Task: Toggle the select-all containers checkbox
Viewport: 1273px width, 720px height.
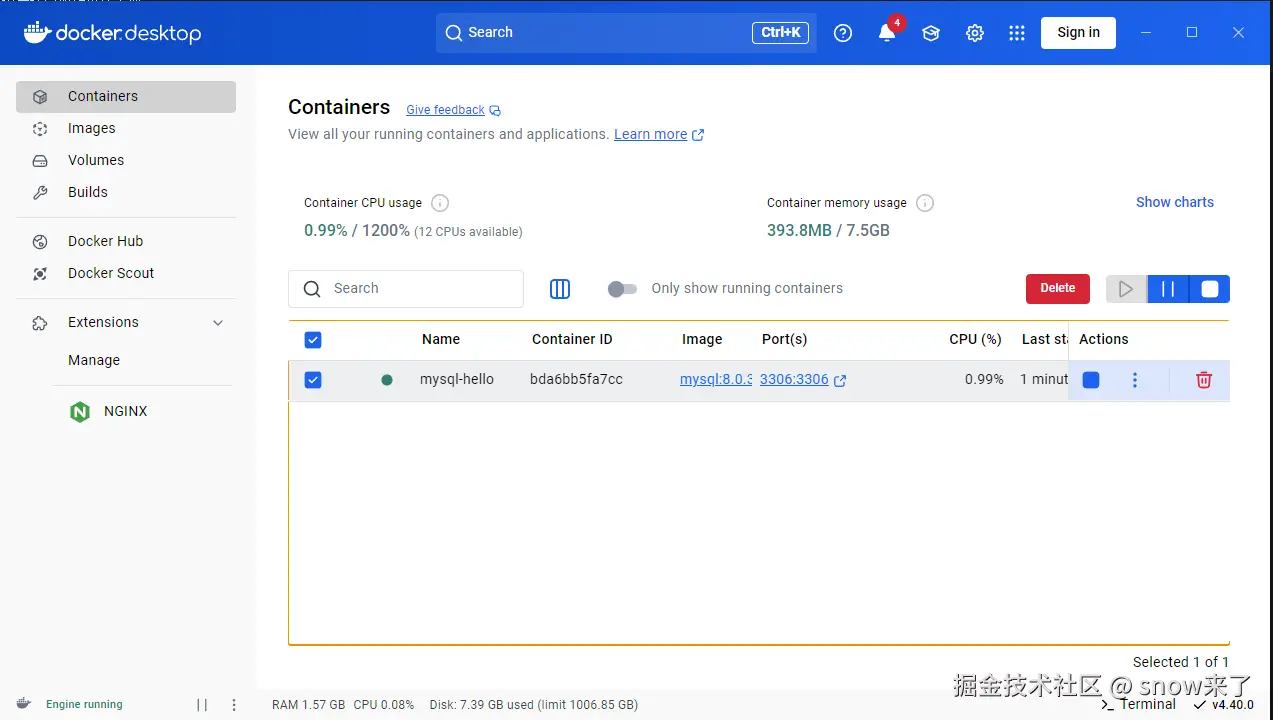Action: click(313, 340)
